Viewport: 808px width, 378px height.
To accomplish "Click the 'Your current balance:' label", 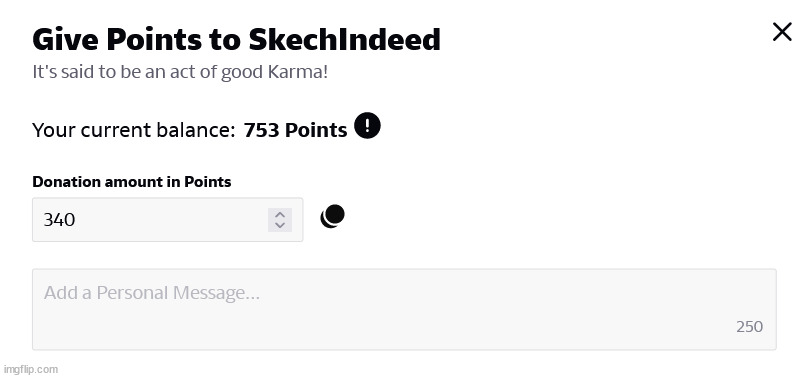I will pos(133,130).
